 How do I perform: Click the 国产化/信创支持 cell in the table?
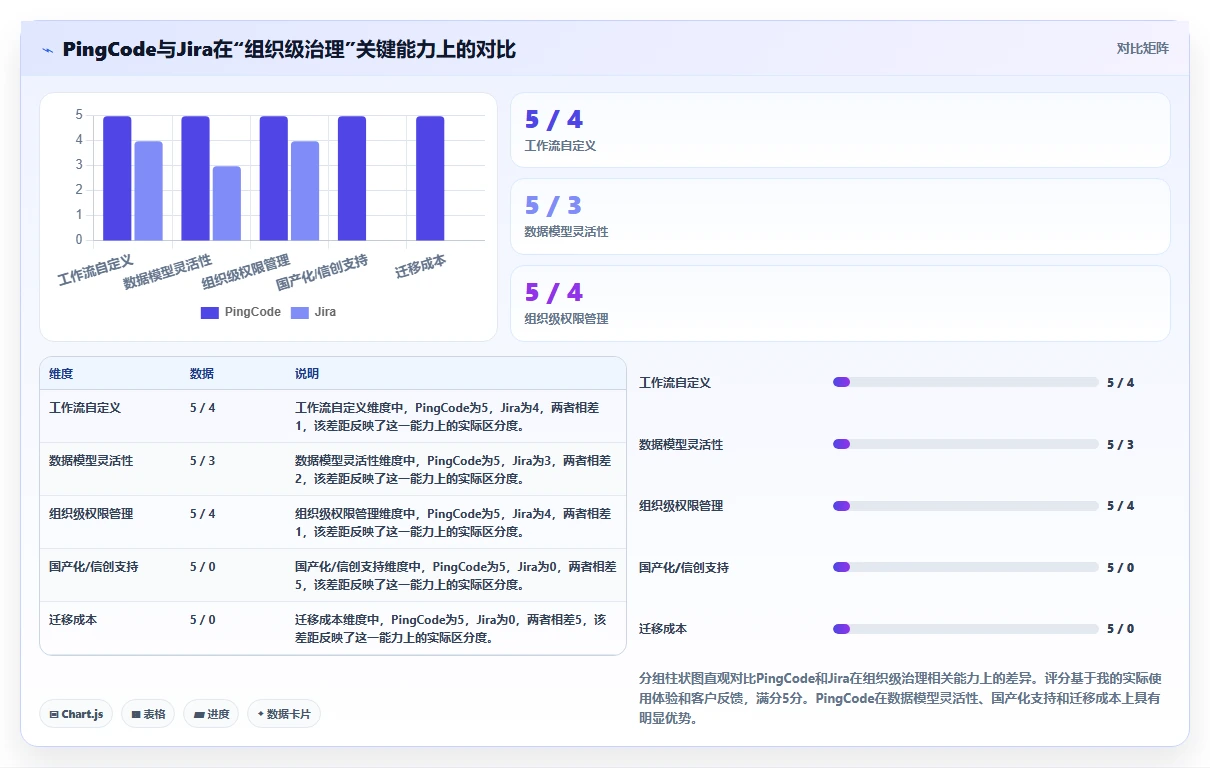[x=94, y=567]
